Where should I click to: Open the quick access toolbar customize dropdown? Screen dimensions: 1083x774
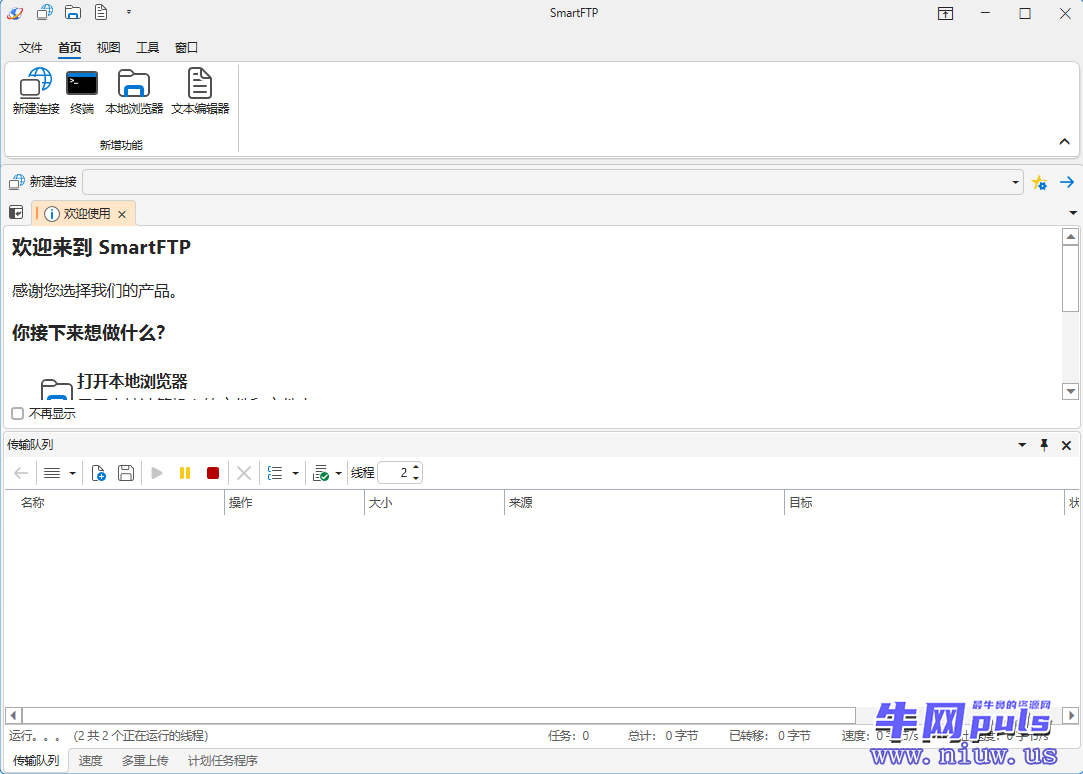129,12
